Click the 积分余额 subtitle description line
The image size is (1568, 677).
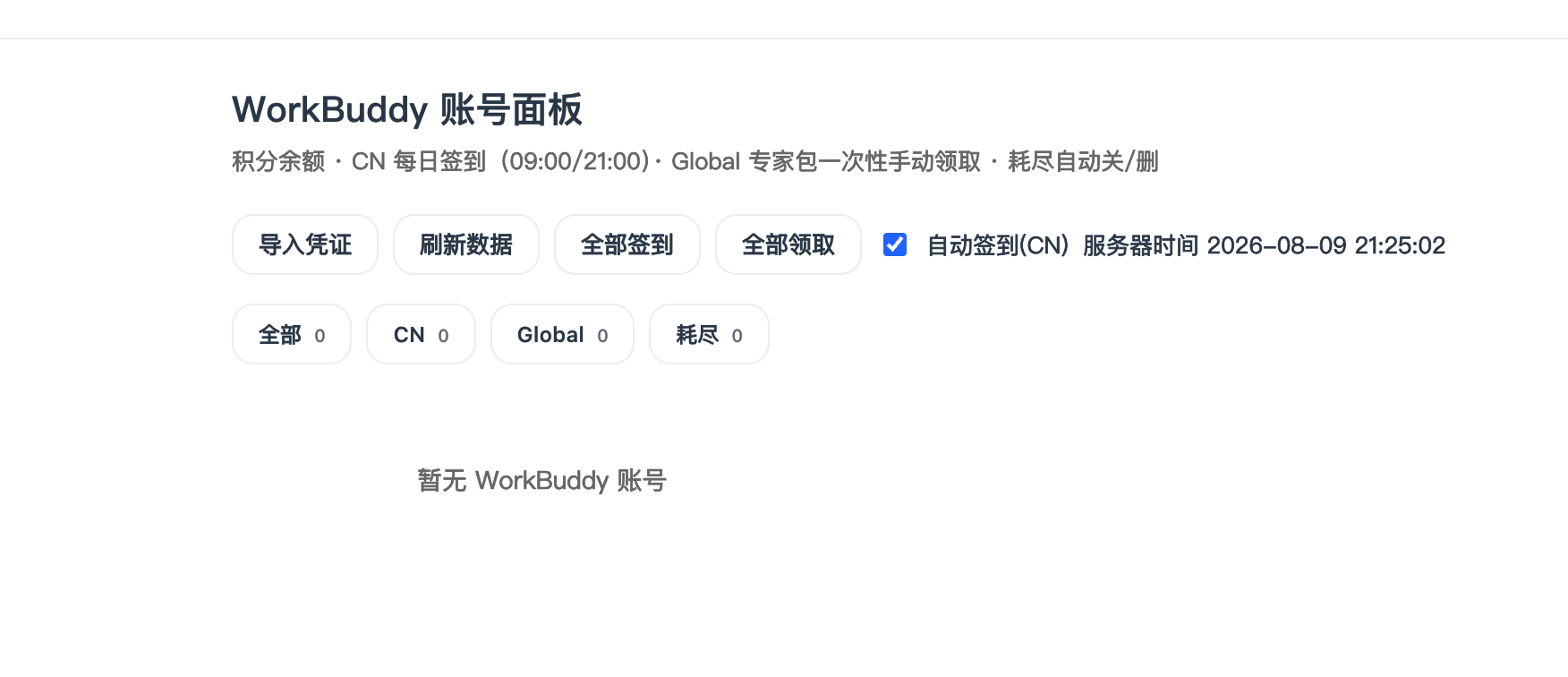point(695,161)
